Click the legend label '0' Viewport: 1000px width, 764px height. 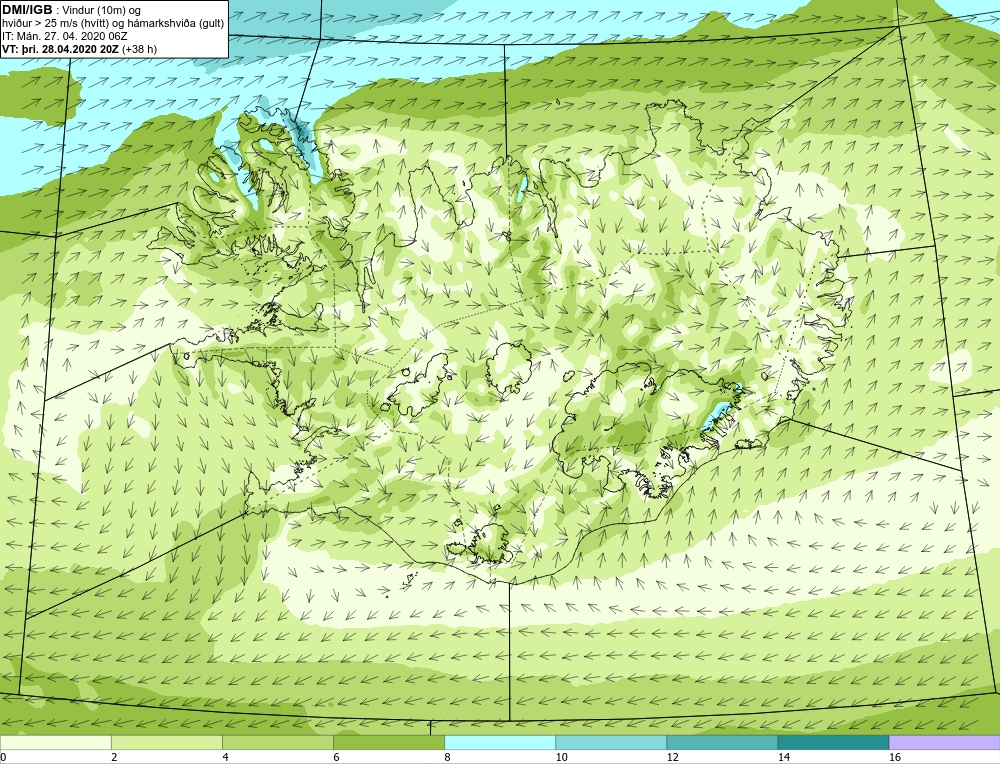pyautogui.click(x=3, y=757)
